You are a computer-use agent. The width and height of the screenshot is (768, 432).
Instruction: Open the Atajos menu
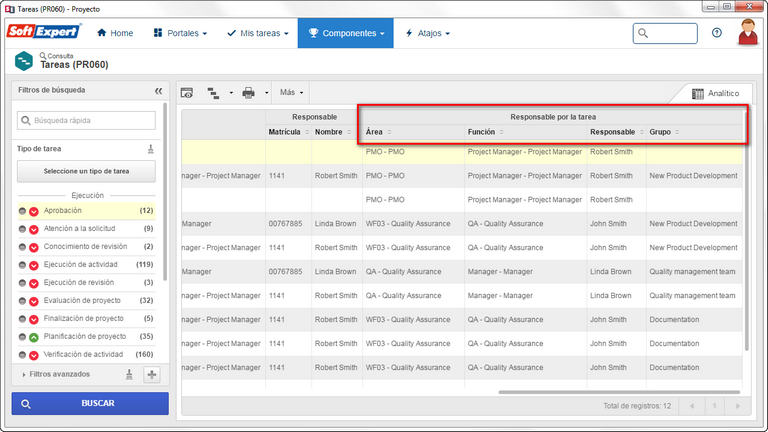click(x=428, y=33)
